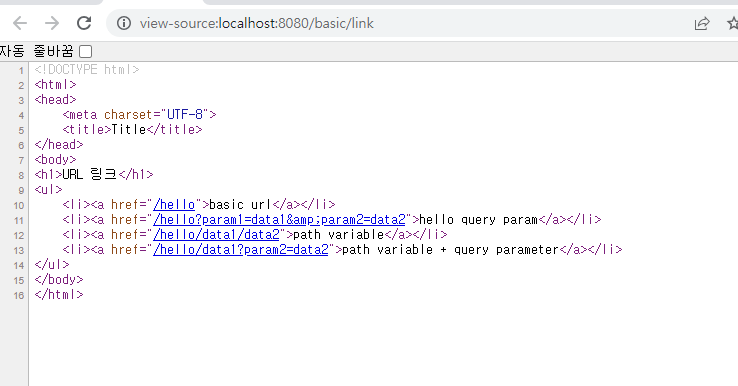Open the /hello/data1?param2=data2 link
Image resolution: width=738 pixels, height=386 pixels.
pos(241,250)
